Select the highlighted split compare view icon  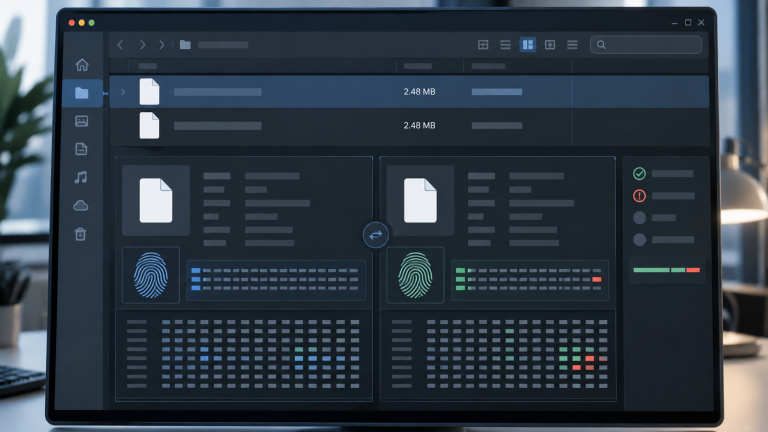(528, 45)
